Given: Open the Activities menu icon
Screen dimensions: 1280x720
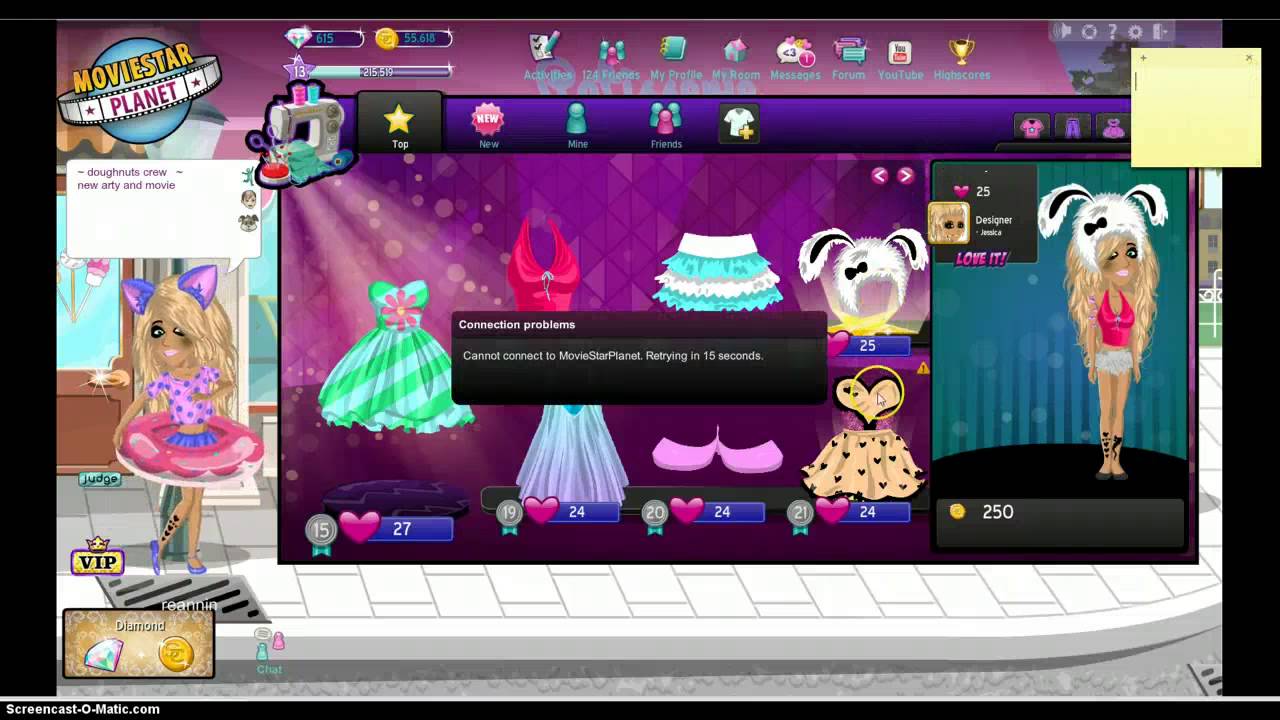Looking at the screenshot, I should click(545, 49).
